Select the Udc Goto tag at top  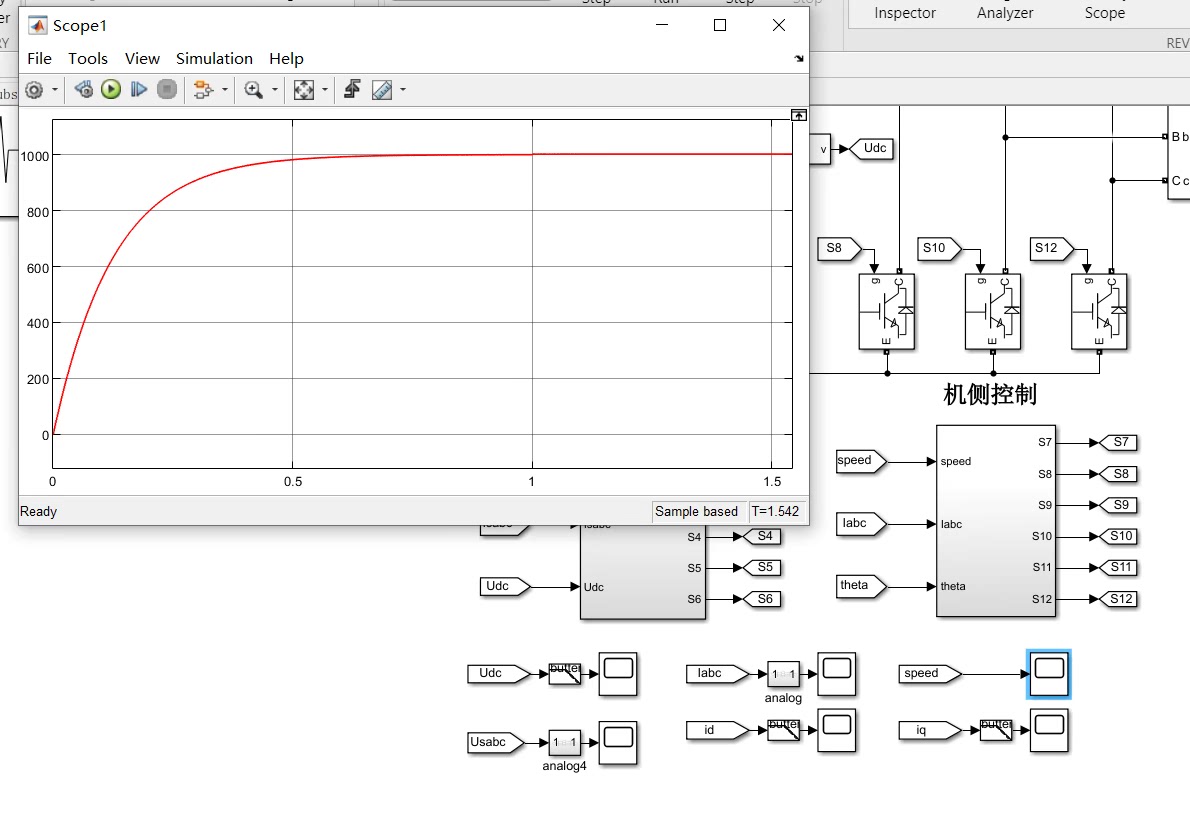tap(871, 148)
